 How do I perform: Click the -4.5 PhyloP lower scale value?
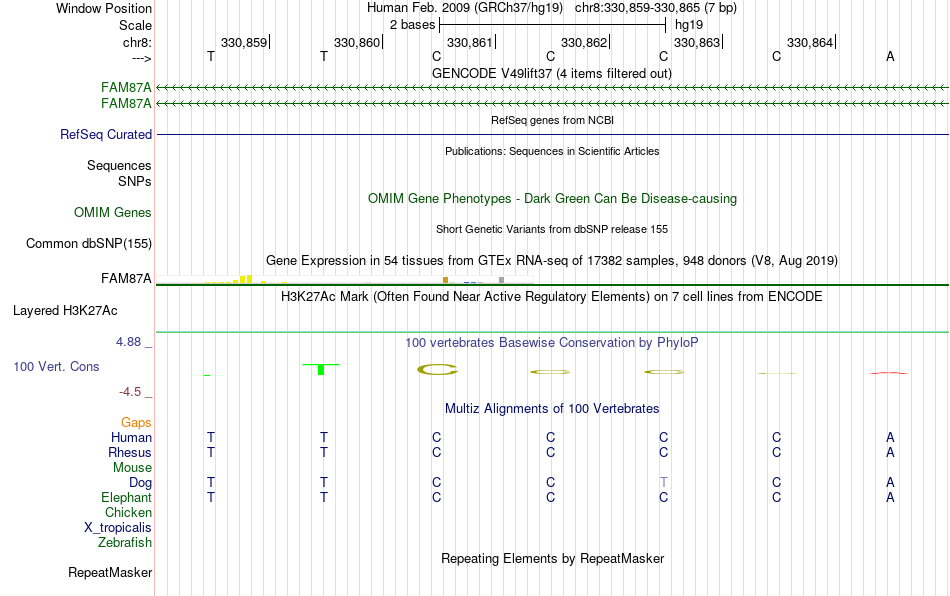click(130, 392)
